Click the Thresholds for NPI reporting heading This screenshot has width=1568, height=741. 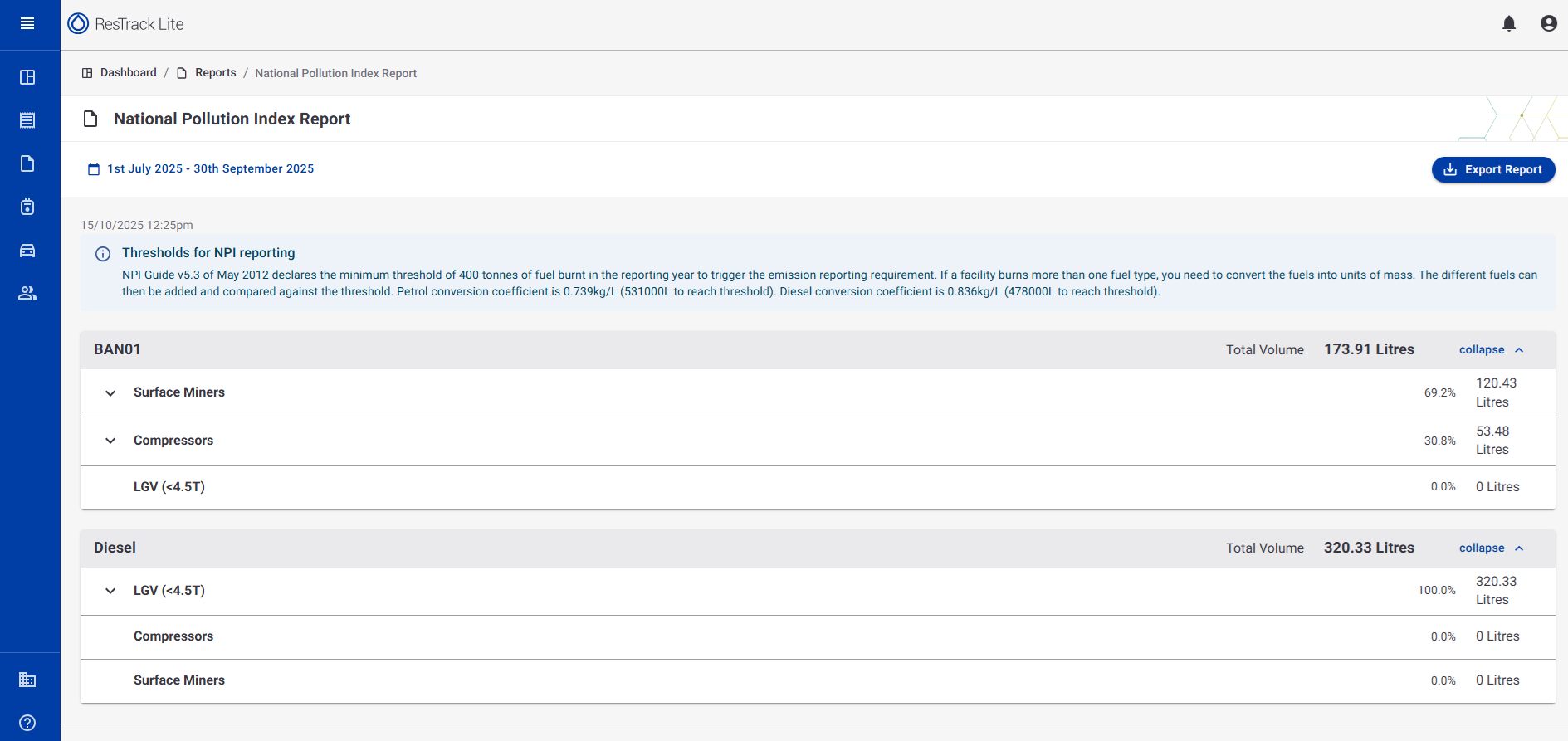coord(208,253)
